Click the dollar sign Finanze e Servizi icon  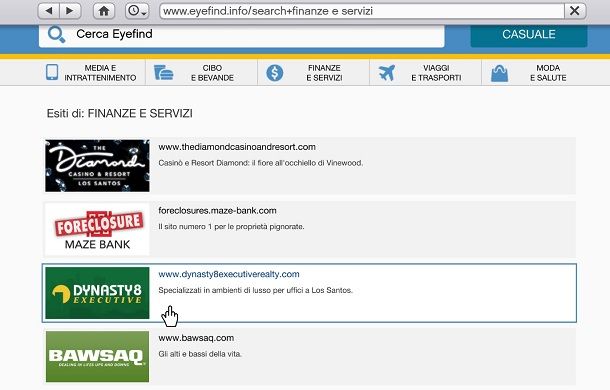tap(275, 73)
